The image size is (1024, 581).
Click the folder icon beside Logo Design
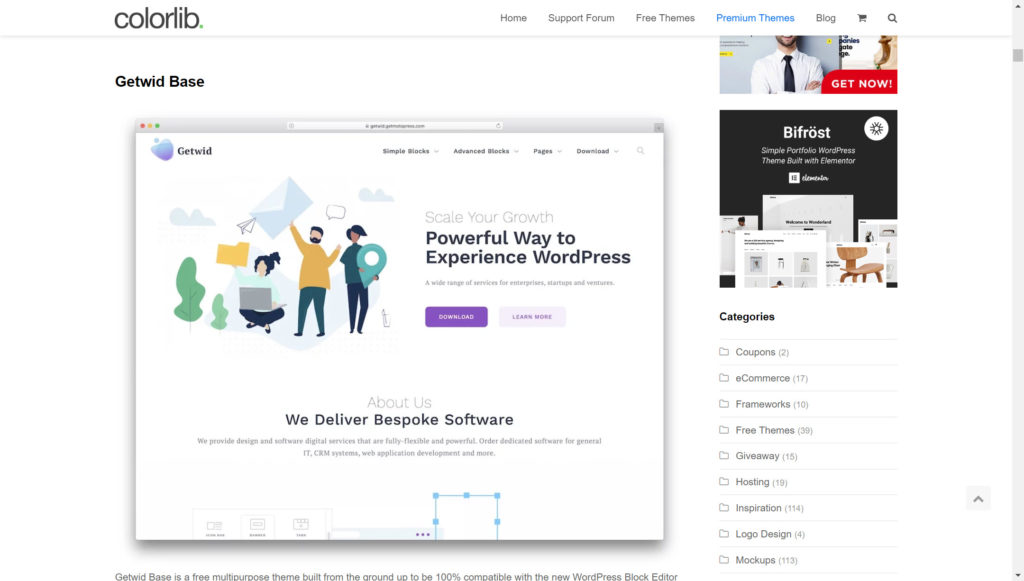pyautogui.click(x=724, y=534)
